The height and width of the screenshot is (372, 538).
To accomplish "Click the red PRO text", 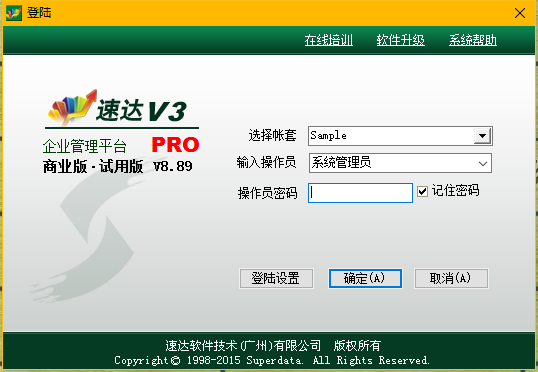I will pyautogui.click(x=175, y=144).
